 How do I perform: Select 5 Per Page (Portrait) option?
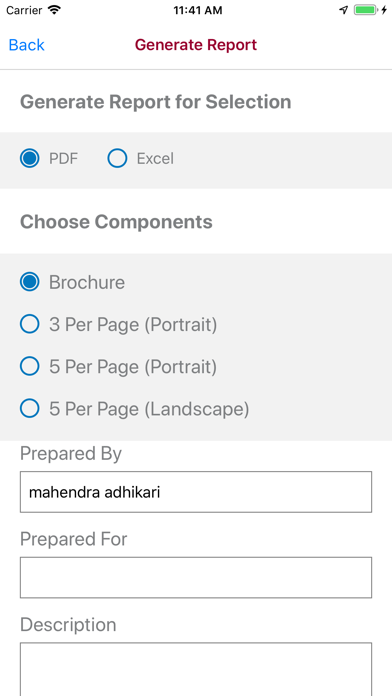[30, 367]
